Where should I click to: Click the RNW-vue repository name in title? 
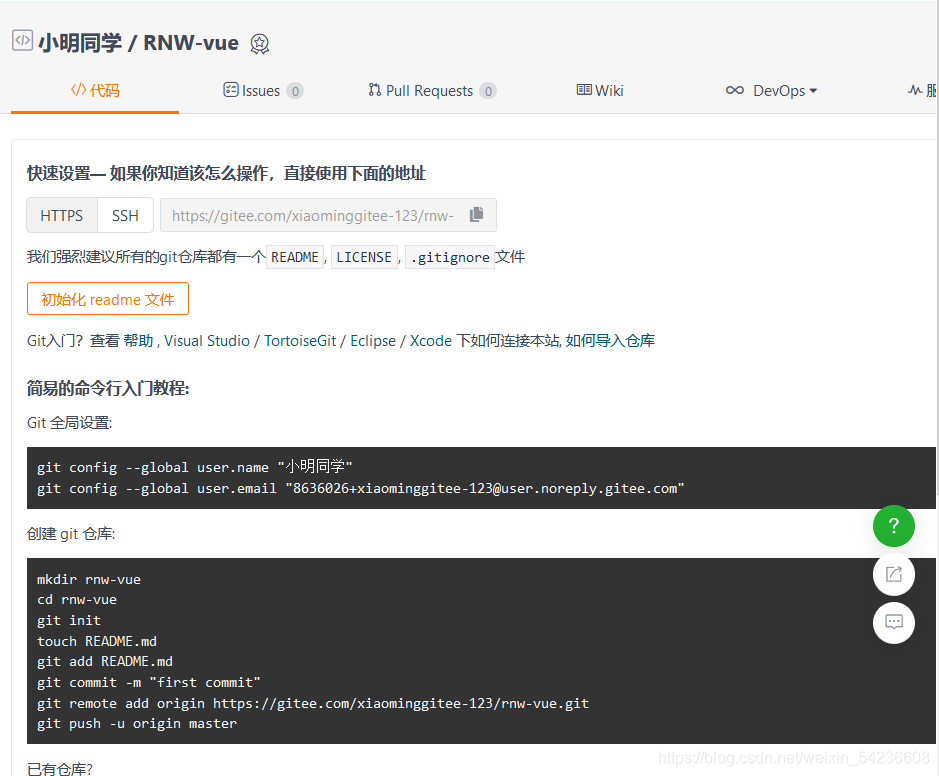(191, 43)
